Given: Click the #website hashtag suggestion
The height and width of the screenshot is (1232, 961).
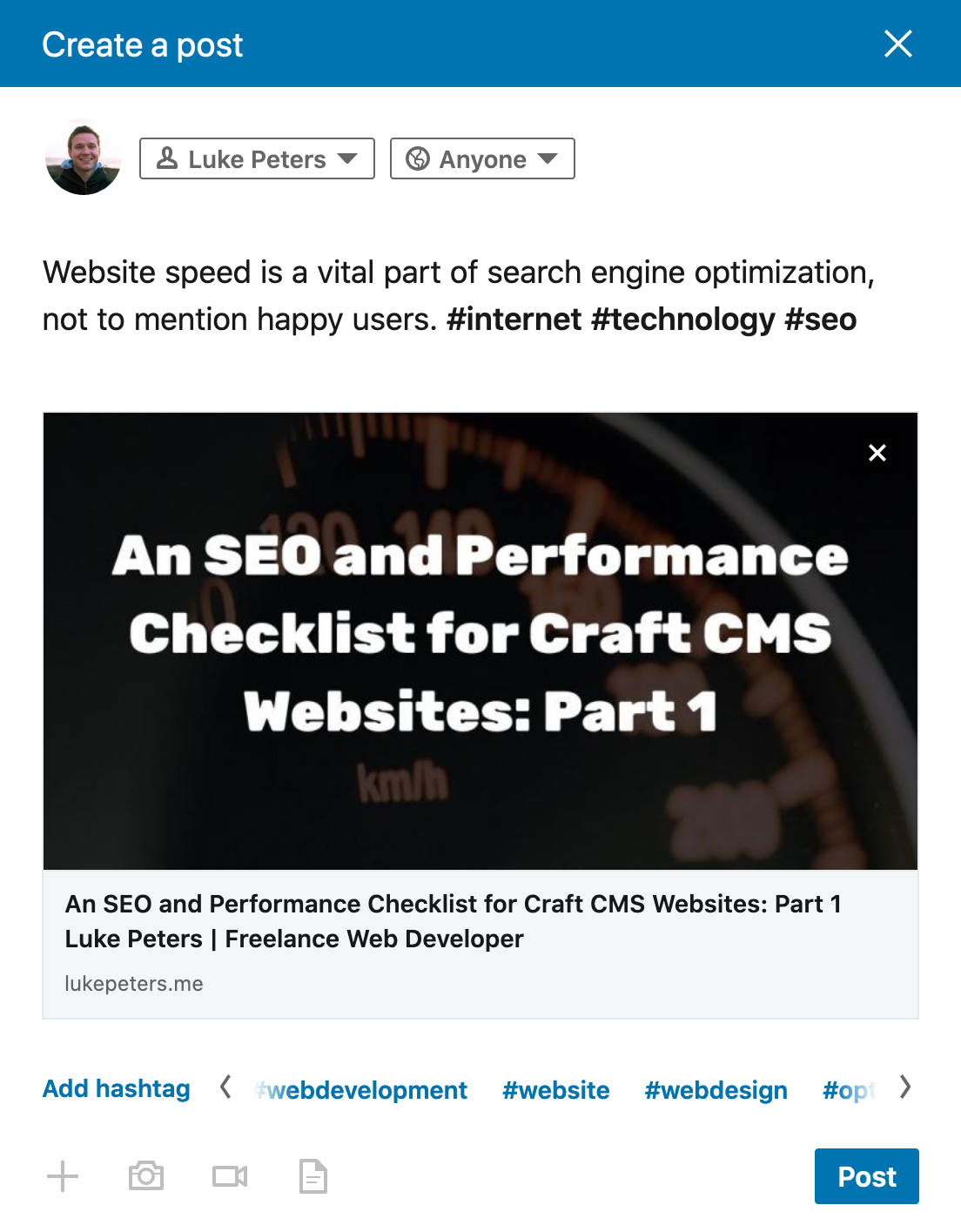Looking at the screenshot, I should click(x=555, y=1089).
